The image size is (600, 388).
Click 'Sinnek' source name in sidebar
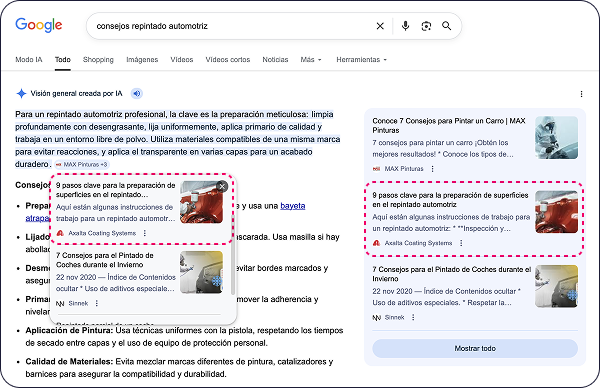coord(395,317)
